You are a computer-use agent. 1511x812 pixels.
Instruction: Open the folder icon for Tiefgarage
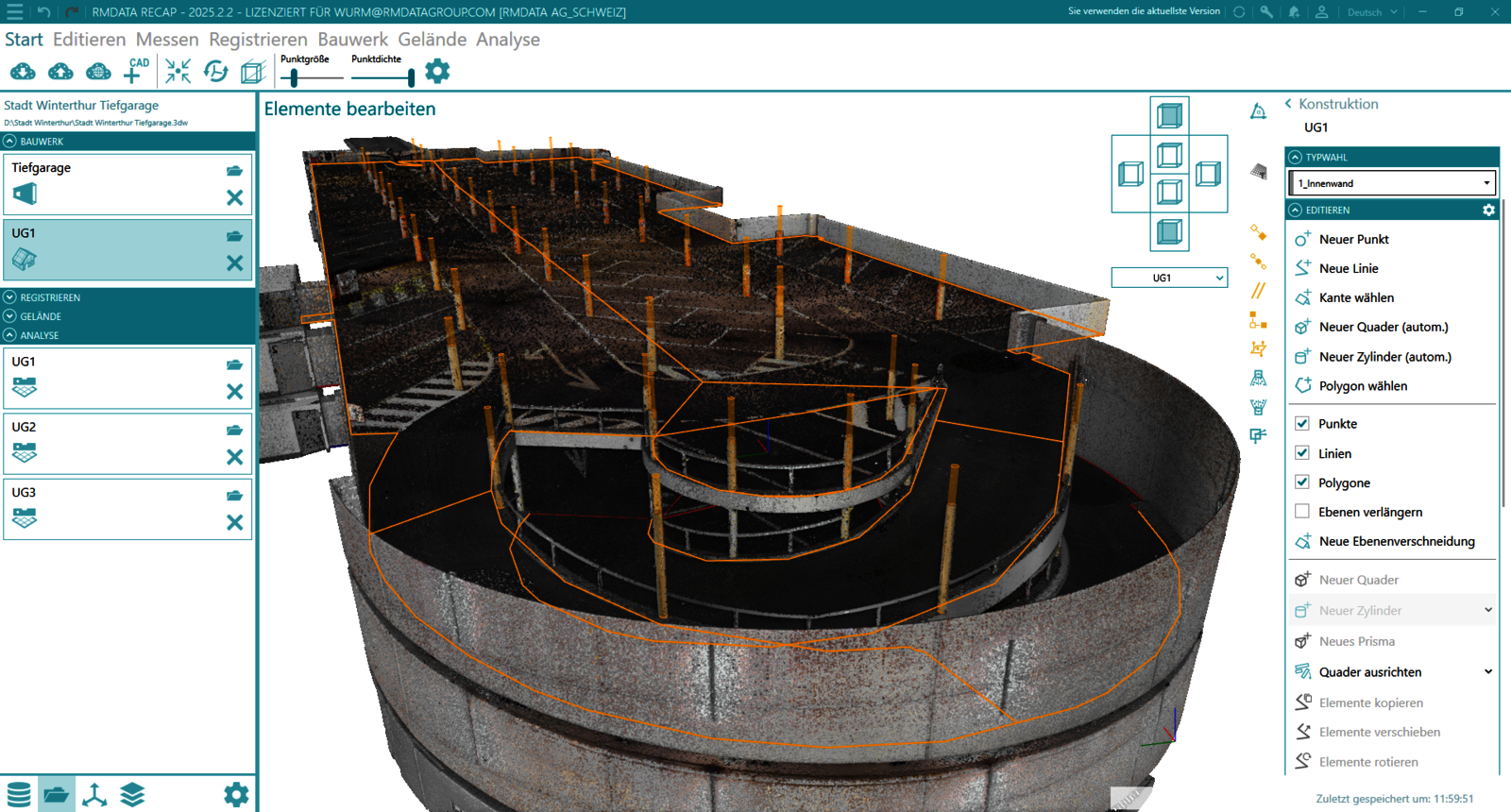point(234,171)
